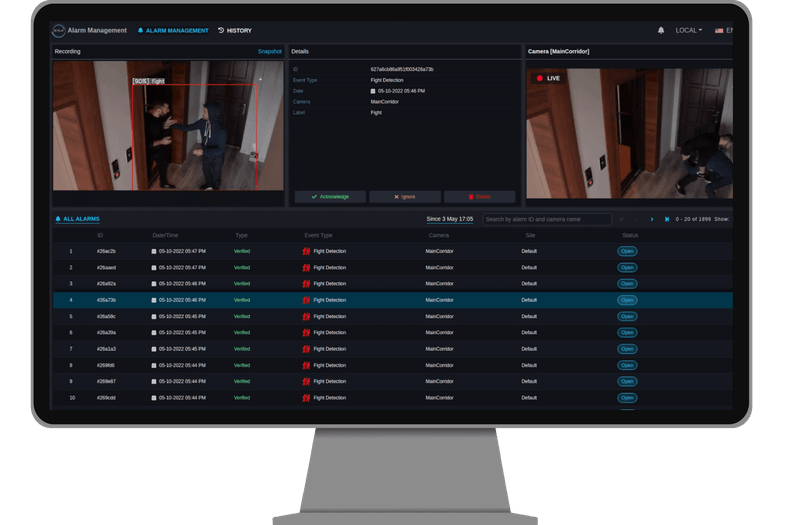
Task: Click the Alarm Management logo icon
Action: click(x=59, y=31)
